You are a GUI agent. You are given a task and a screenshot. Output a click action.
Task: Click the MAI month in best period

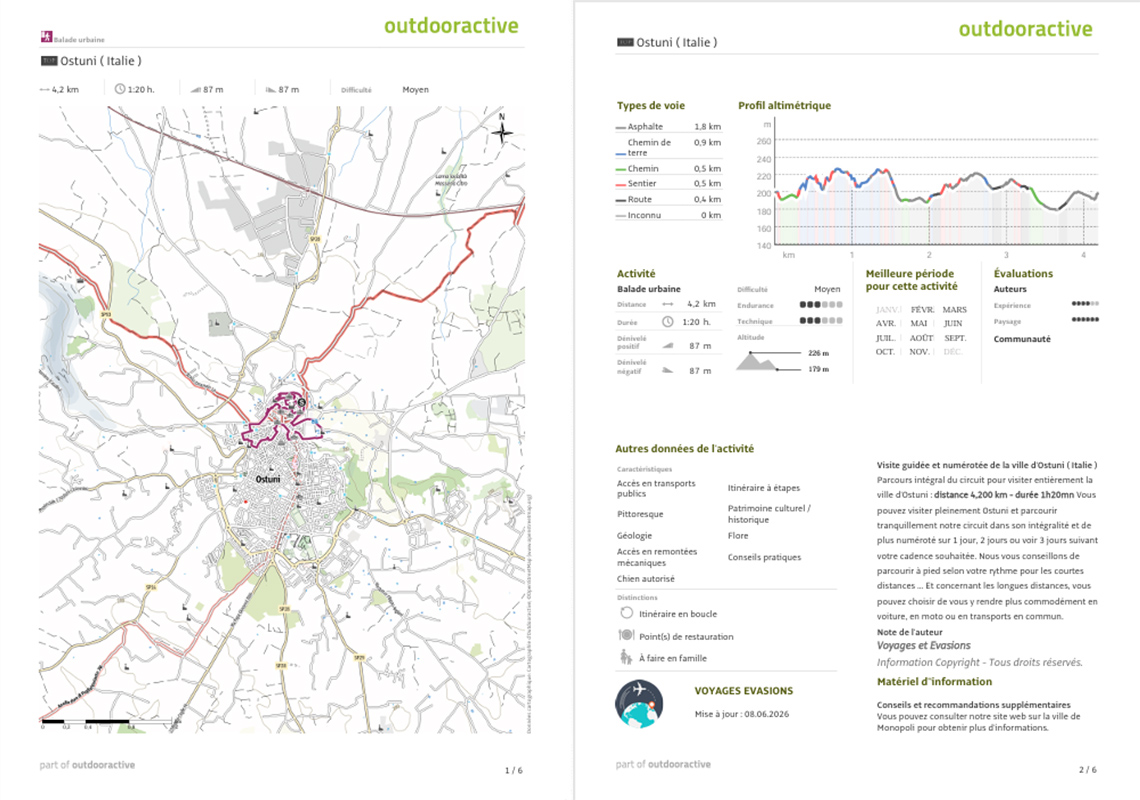click(x=918, y=324)
